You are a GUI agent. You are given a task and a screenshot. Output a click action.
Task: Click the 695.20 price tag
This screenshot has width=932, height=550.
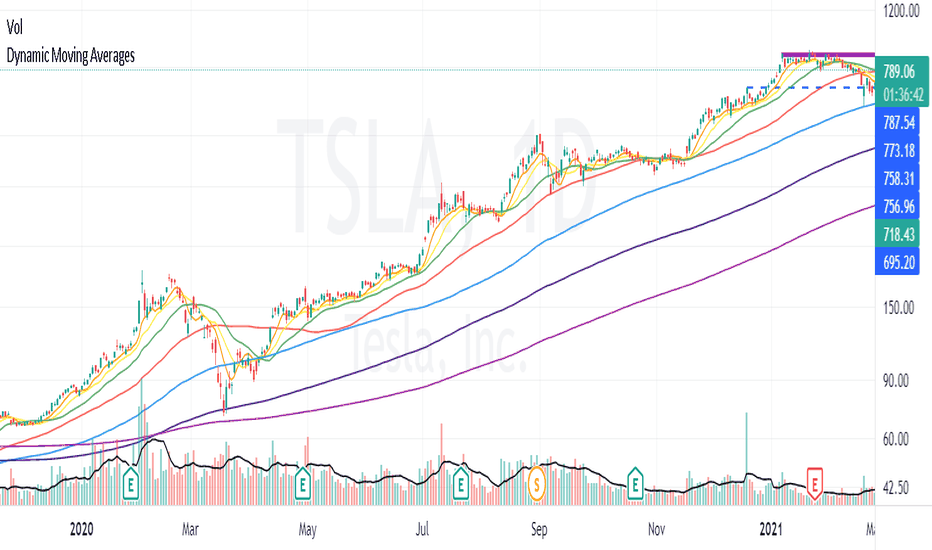(x=898, y=262)
